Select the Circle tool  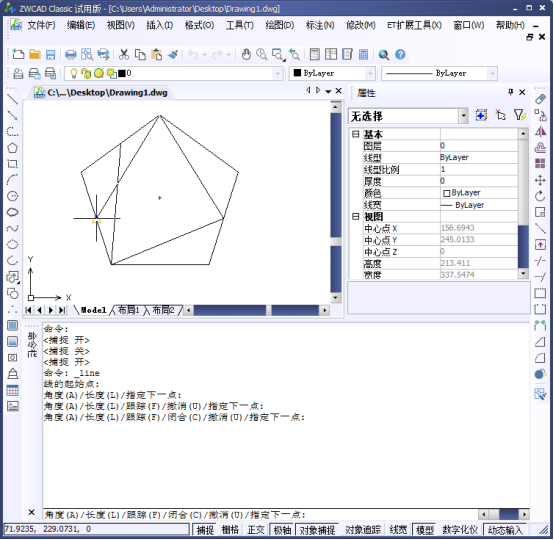tap(12, 196)
